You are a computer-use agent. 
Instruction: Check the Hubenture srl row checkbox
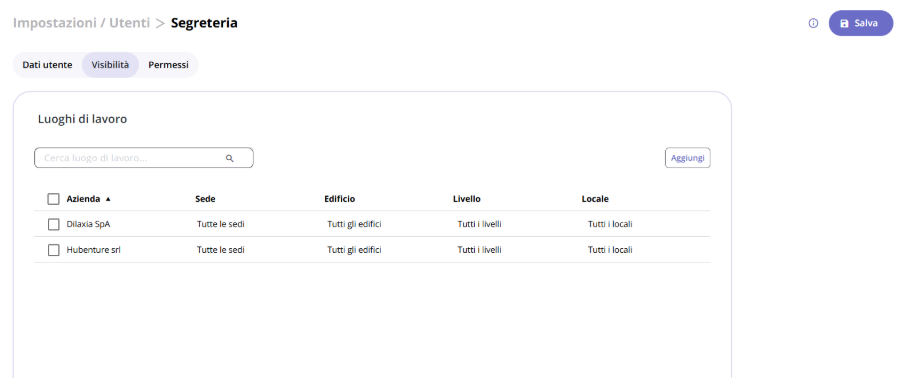[x=54, y=250]
